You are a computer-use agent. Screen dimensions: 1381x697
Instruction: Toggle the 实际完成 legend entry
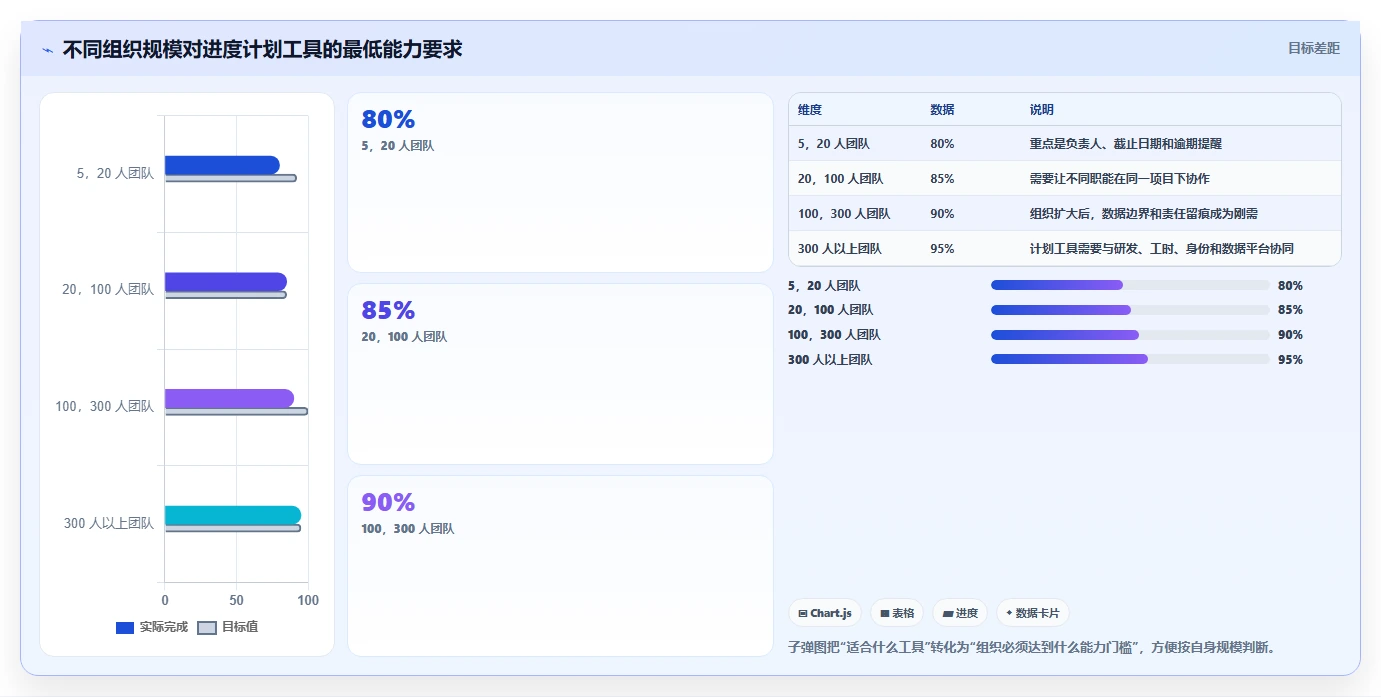[x=152, y=627]
